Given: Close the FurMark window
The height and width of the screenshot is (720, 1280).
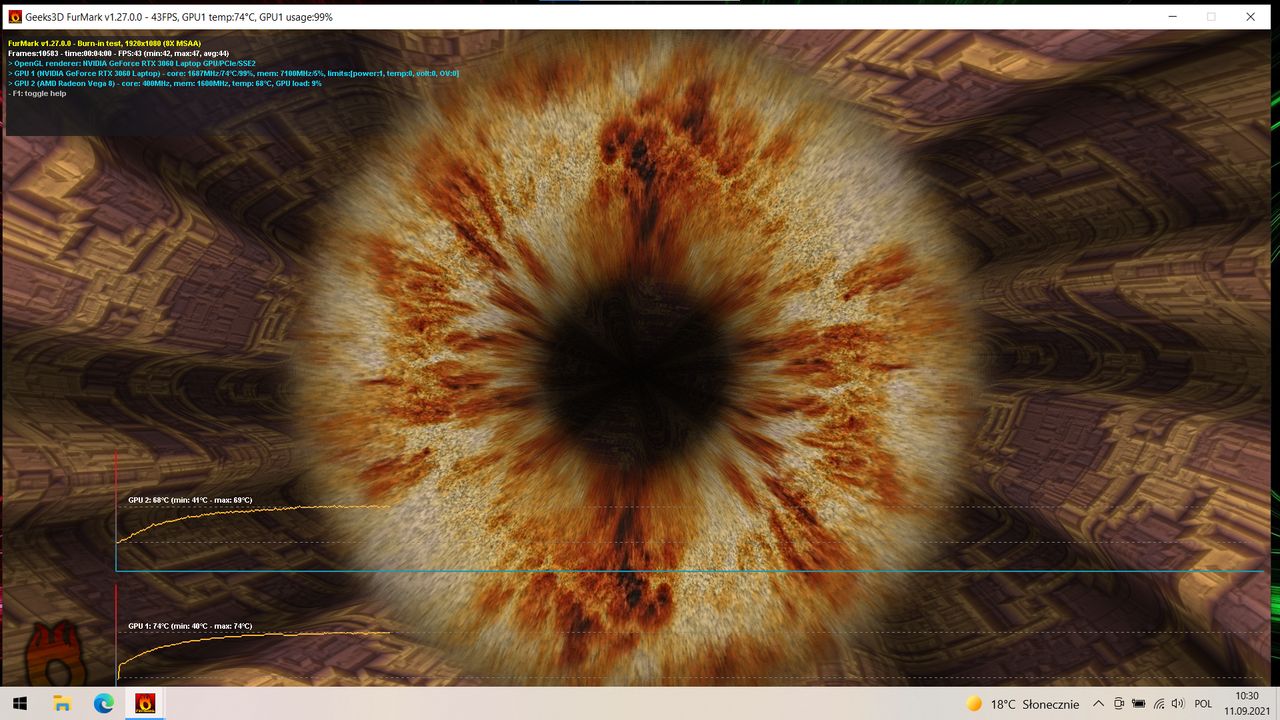Looking at the screenshot, I should [x=1251, y=17].
